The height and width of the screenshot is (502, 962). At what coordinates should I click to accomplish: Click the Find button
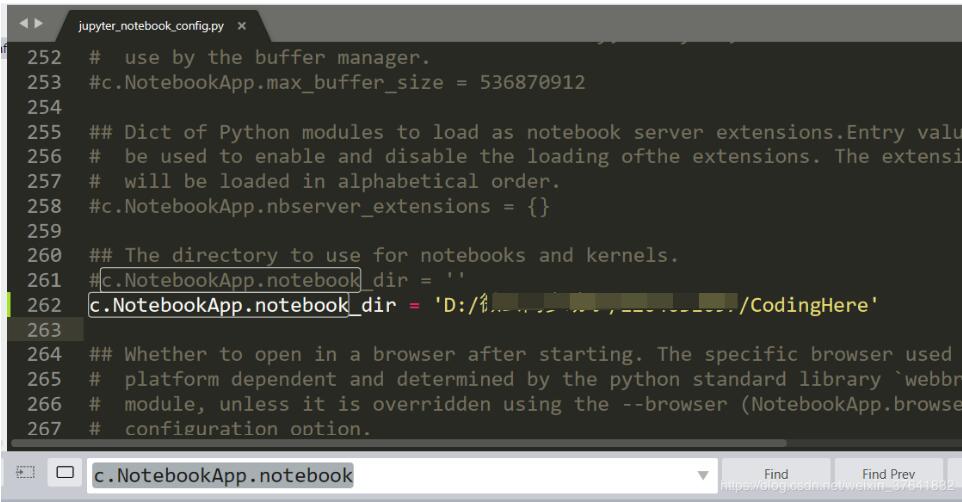(x=775, y=475)
